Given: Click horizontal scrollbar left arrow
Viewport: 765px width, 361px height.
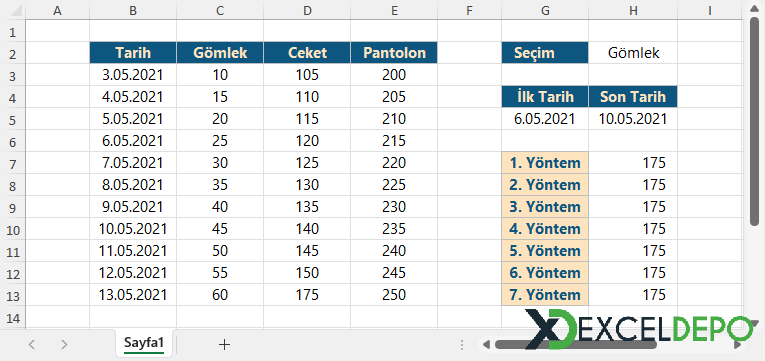Looking at the screenshot, I should coord(486,344).
